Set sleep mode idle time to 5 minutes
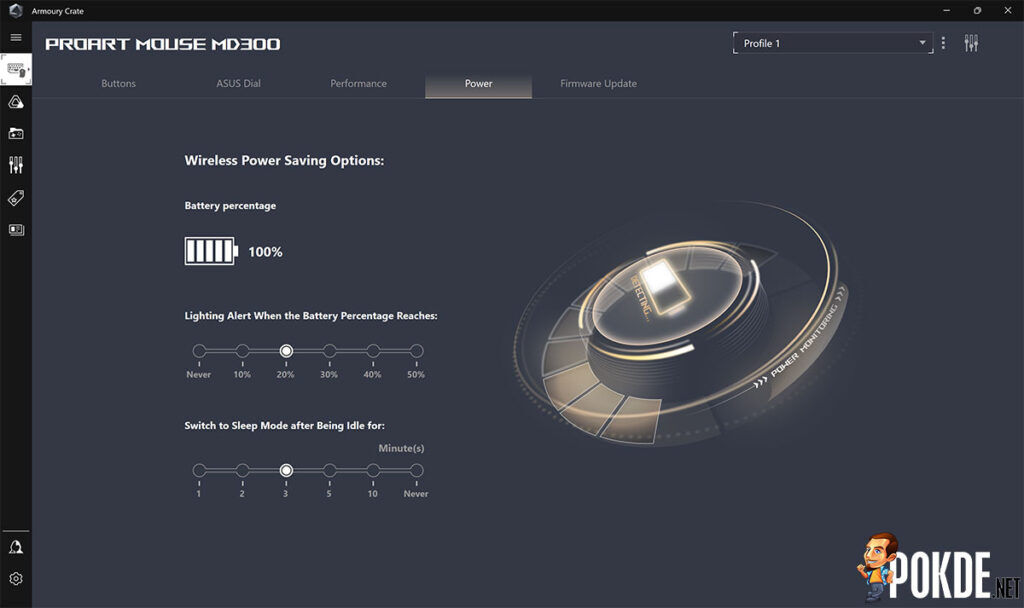 click(329, 470)
